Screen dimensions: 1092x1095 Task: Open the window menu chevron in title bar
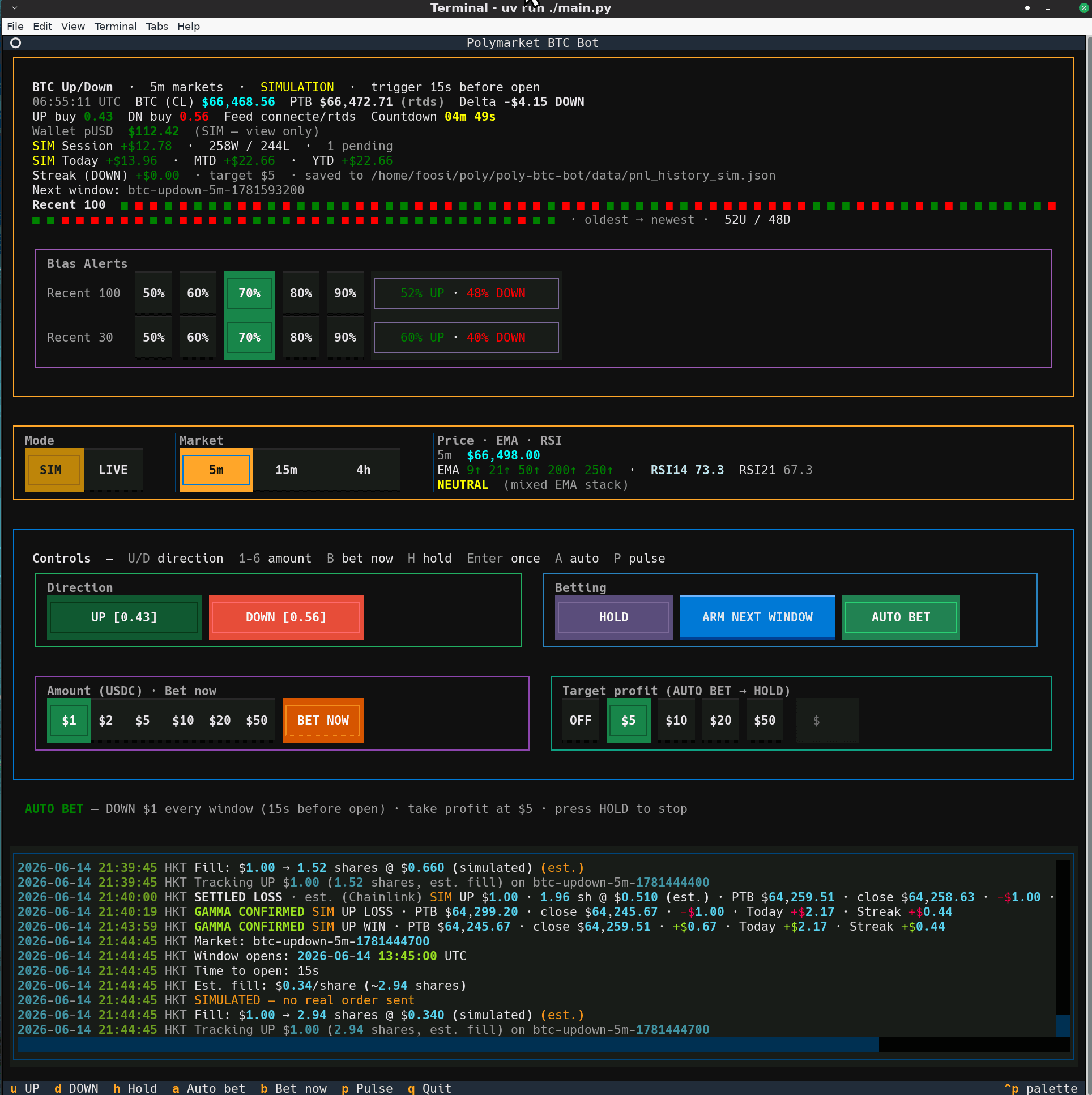(x=15, y=8)
